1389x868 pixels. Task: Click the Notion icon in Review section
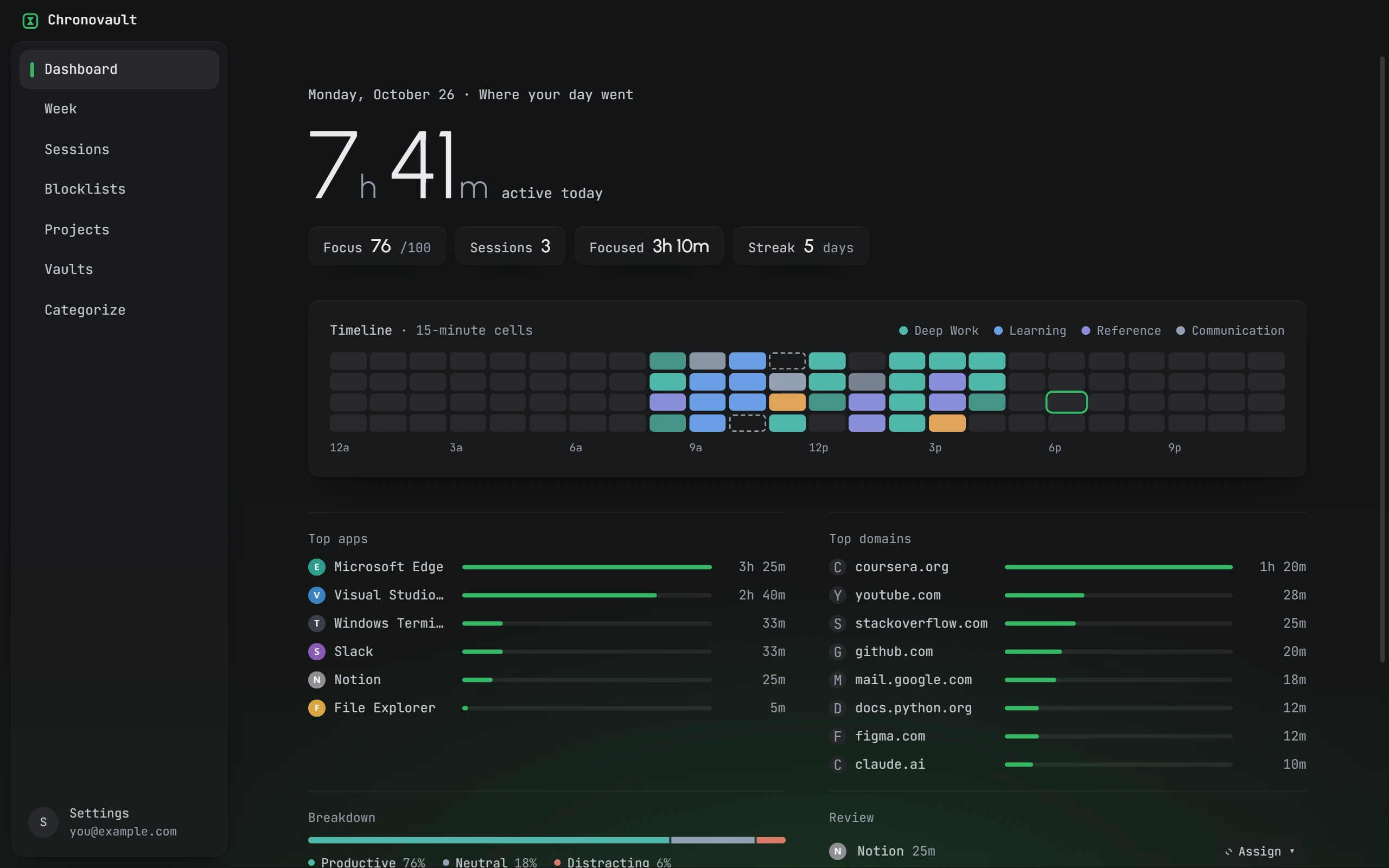pyautogui.click(x=837, y=851)
